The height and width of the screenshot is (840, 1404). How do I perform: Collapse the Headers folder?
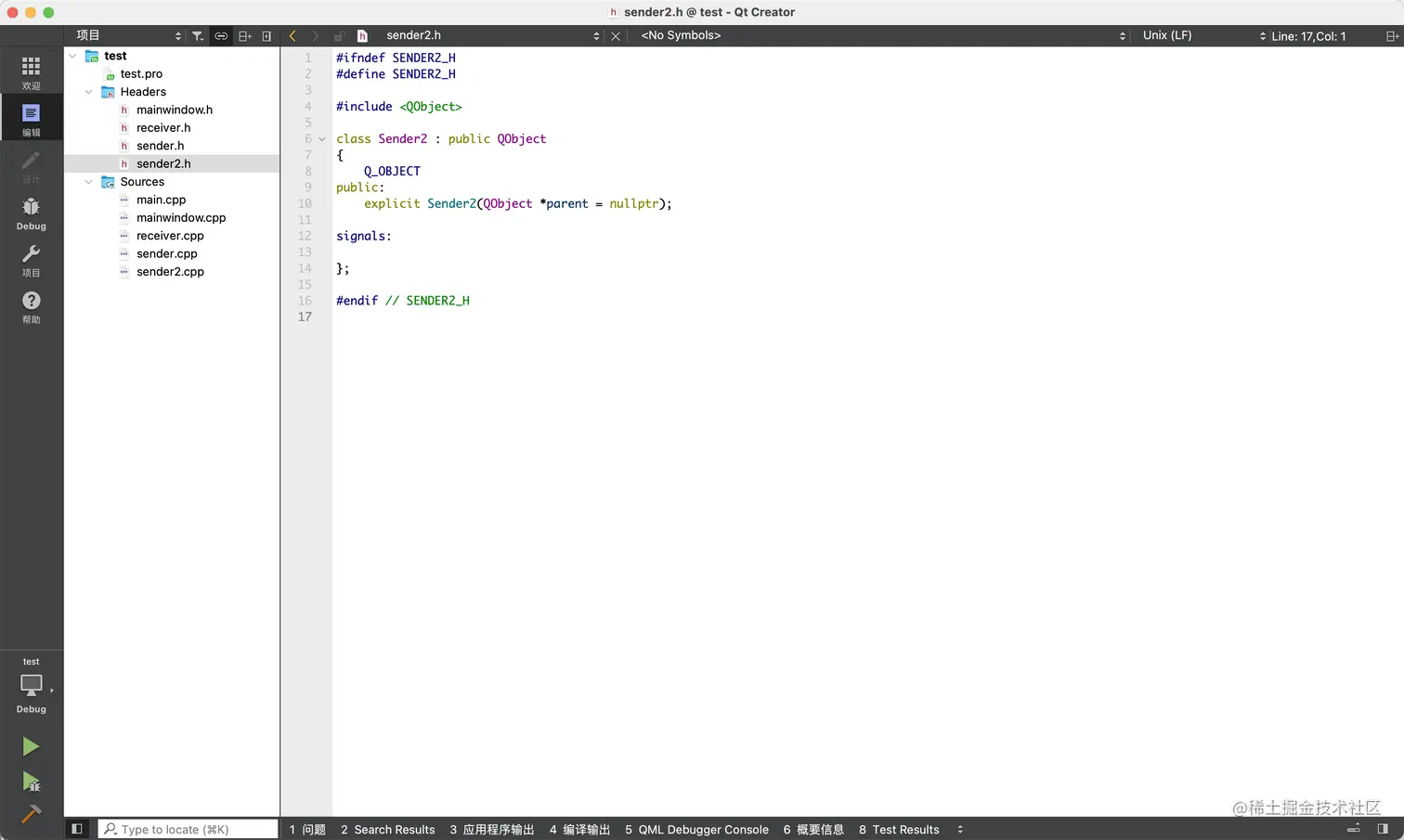coord(89,92)
